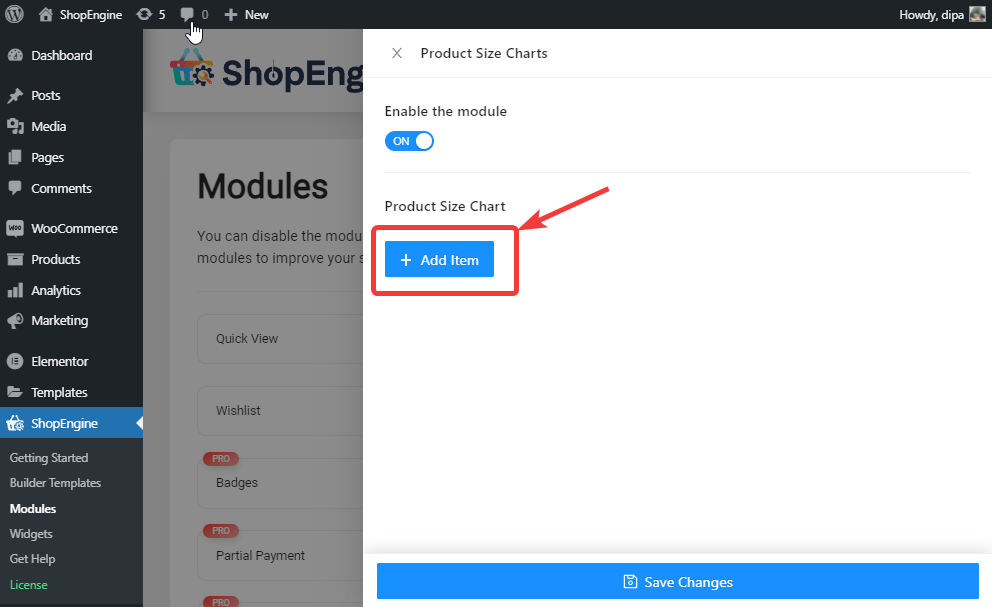Viewport: 992px width, 607px height.
Task: Click the Add Item button
Action: 439,260
